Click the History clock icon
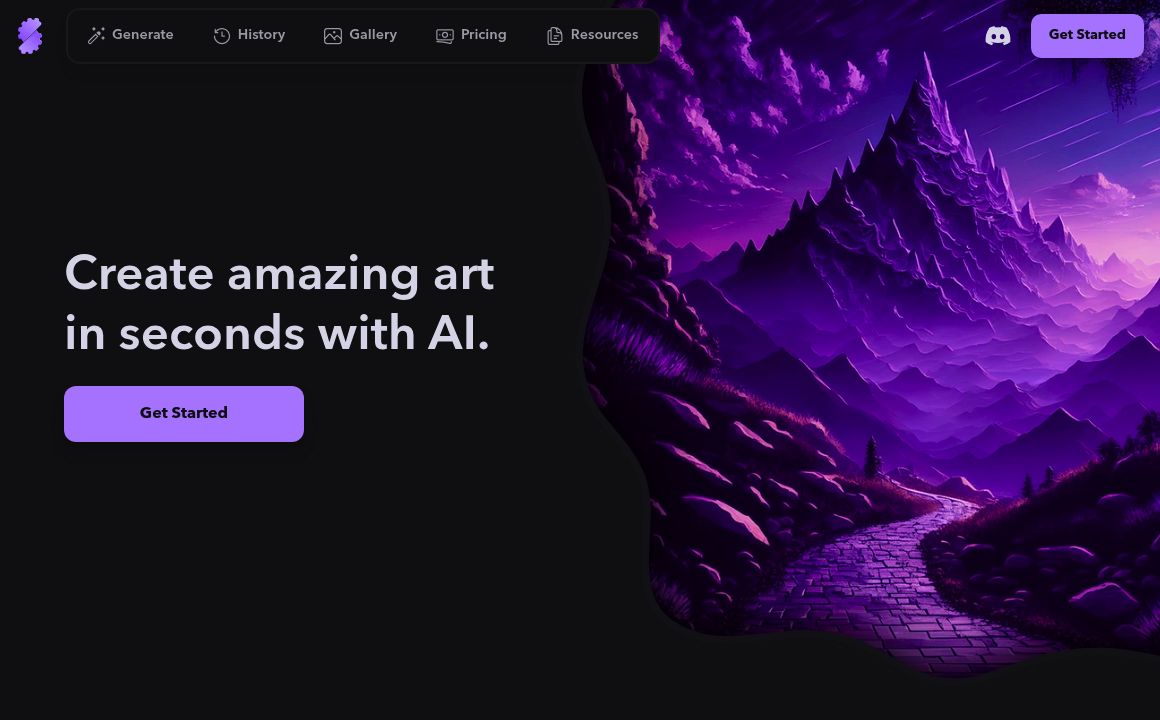 [221, 36]
